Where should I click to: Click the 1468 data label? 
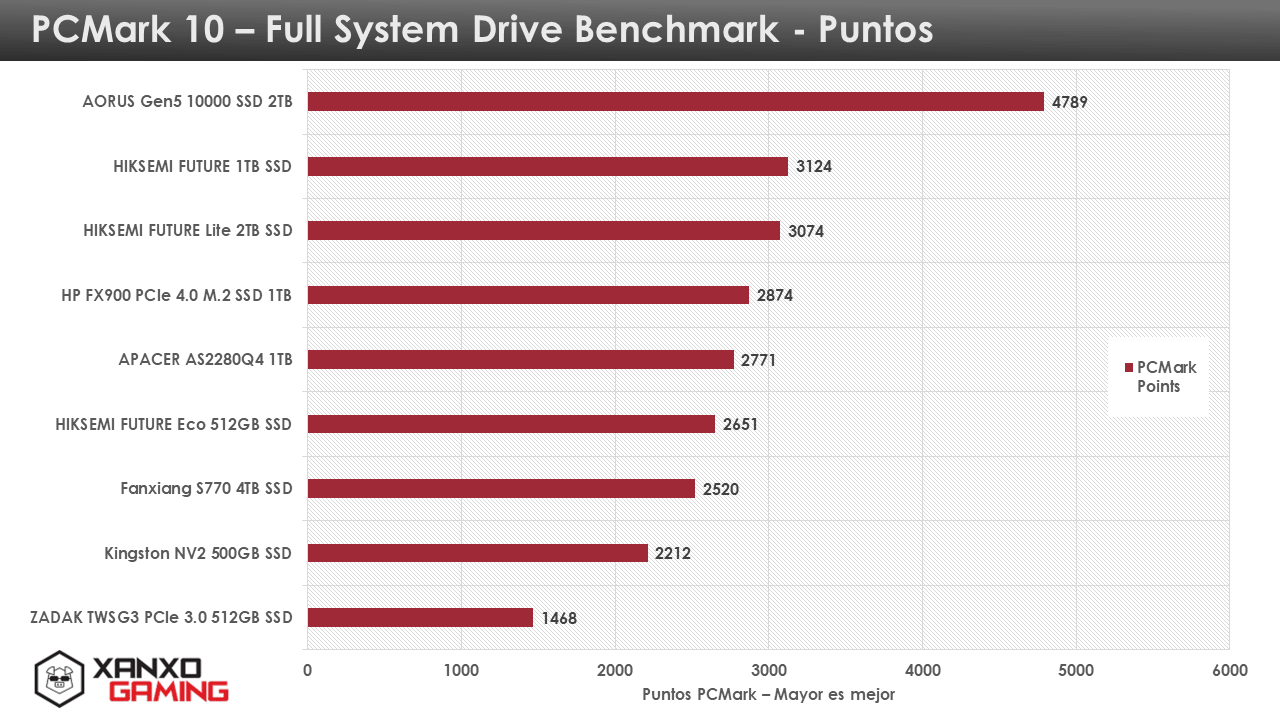[x=559, y=618]
